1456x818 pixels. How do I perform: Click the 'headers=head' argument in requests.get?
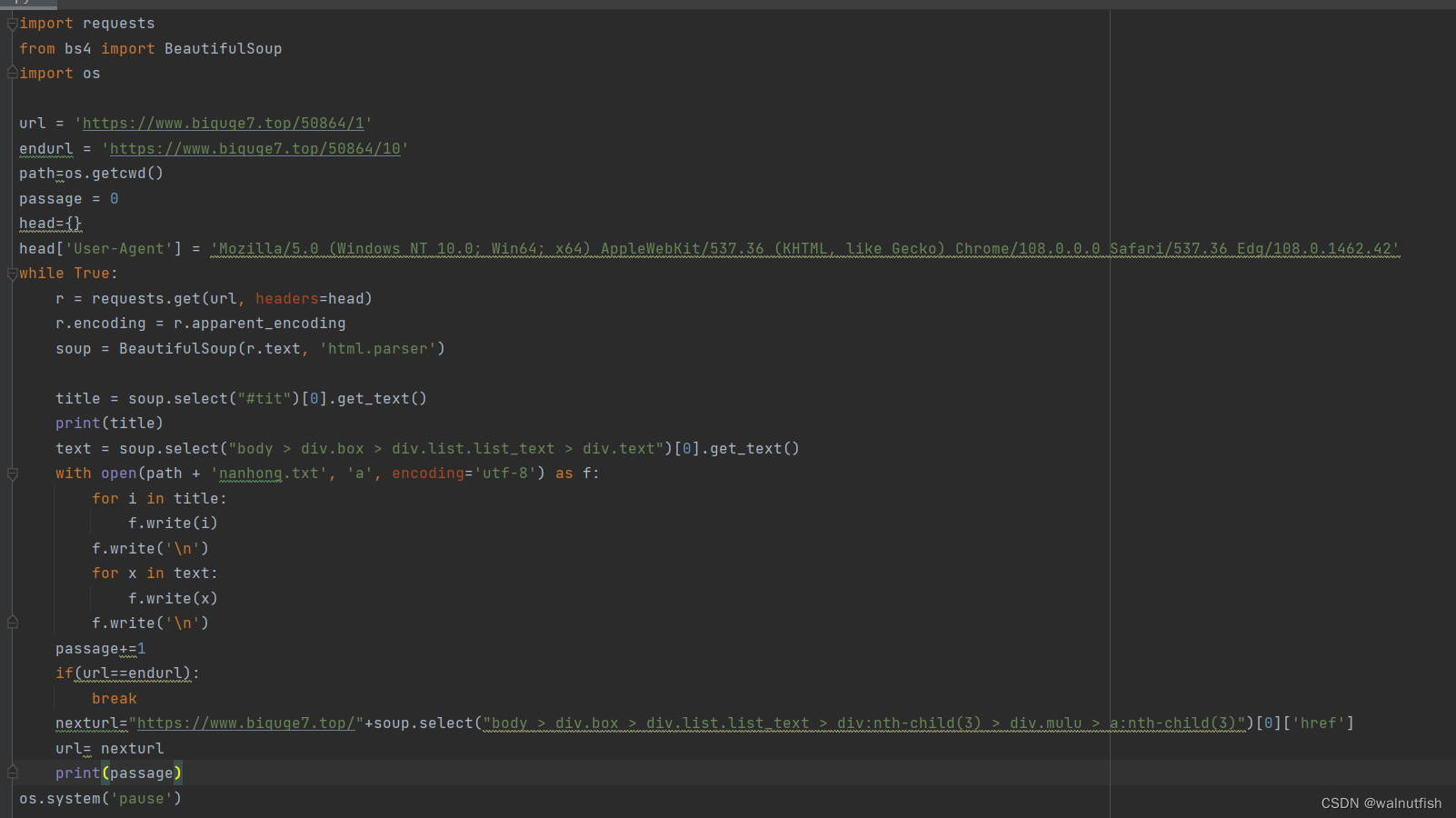click(310, 299)
